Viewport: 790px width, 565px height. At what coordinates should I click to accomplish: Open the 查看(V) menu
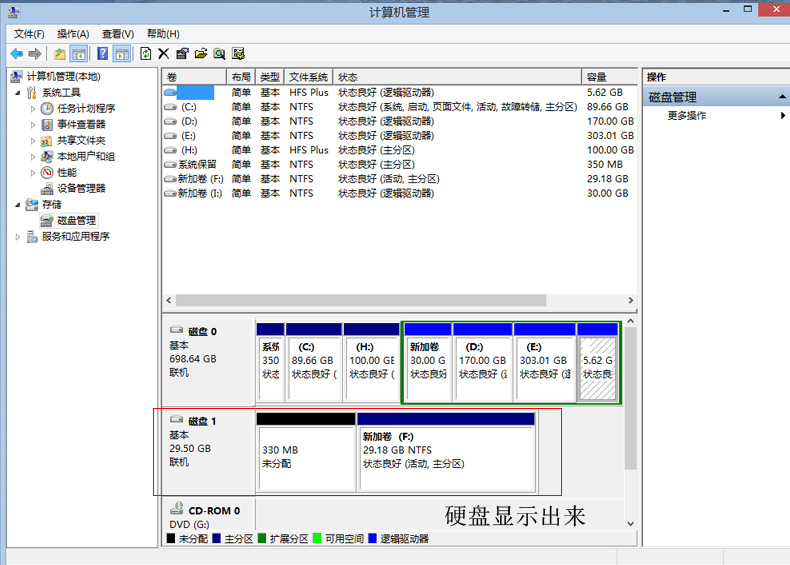pyautogui.click(x=118, y=34)
